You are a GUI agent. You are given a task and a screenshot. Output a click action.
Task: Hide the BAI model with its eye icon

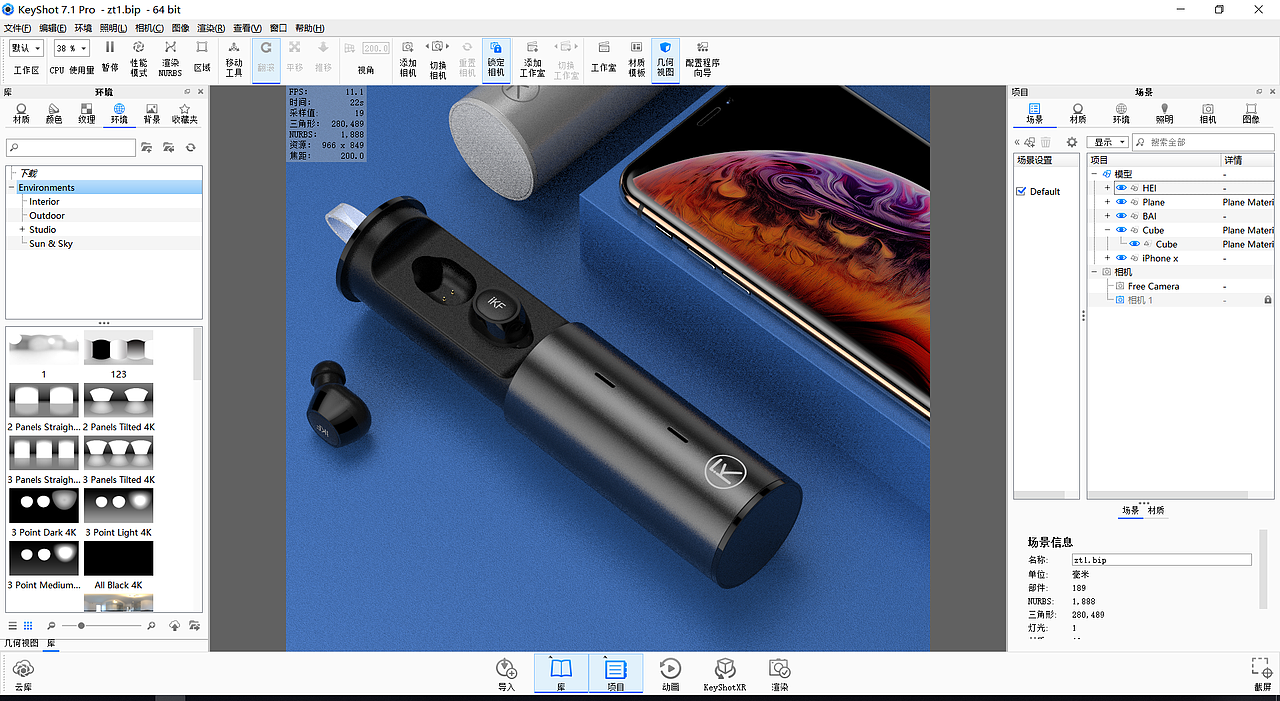click(x=1121, y=216)
